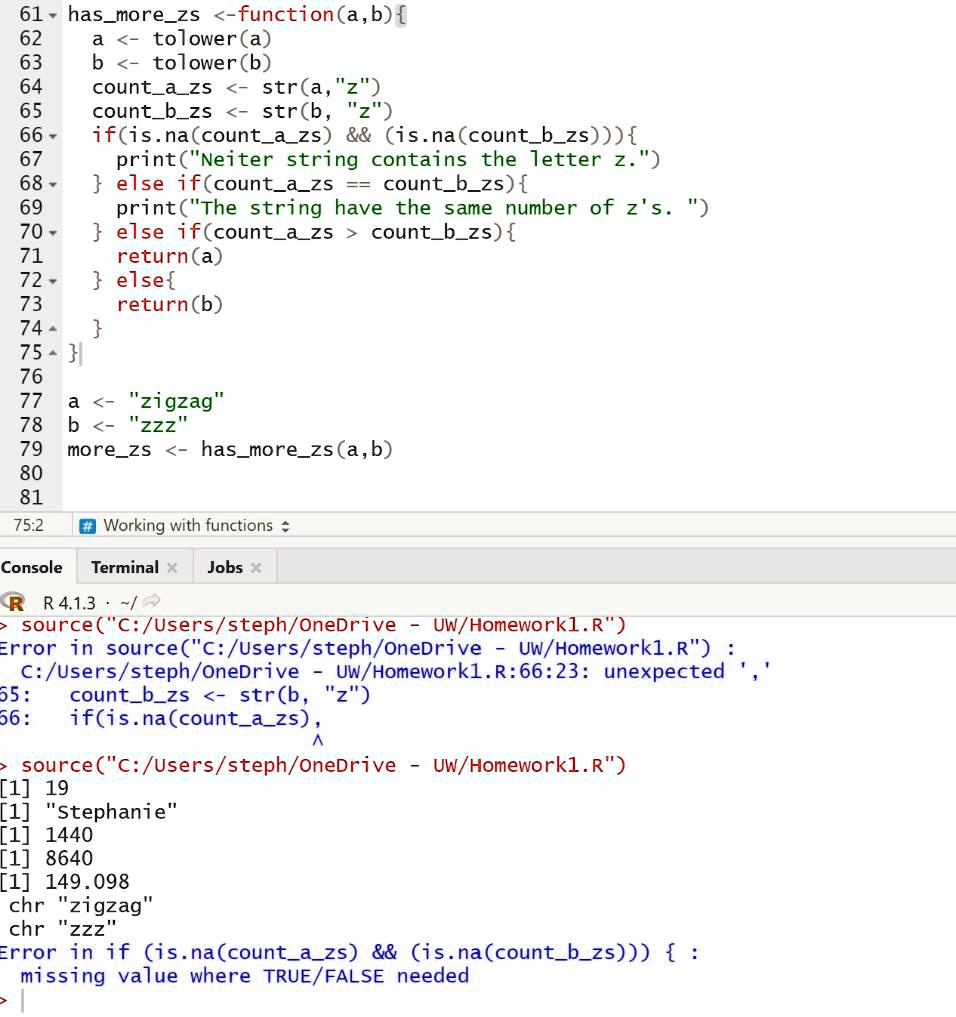This screenshot has width=956, height=1017.
Task: Collapse the if-block fold arrow on line 66
Action: tap(53, 136)
